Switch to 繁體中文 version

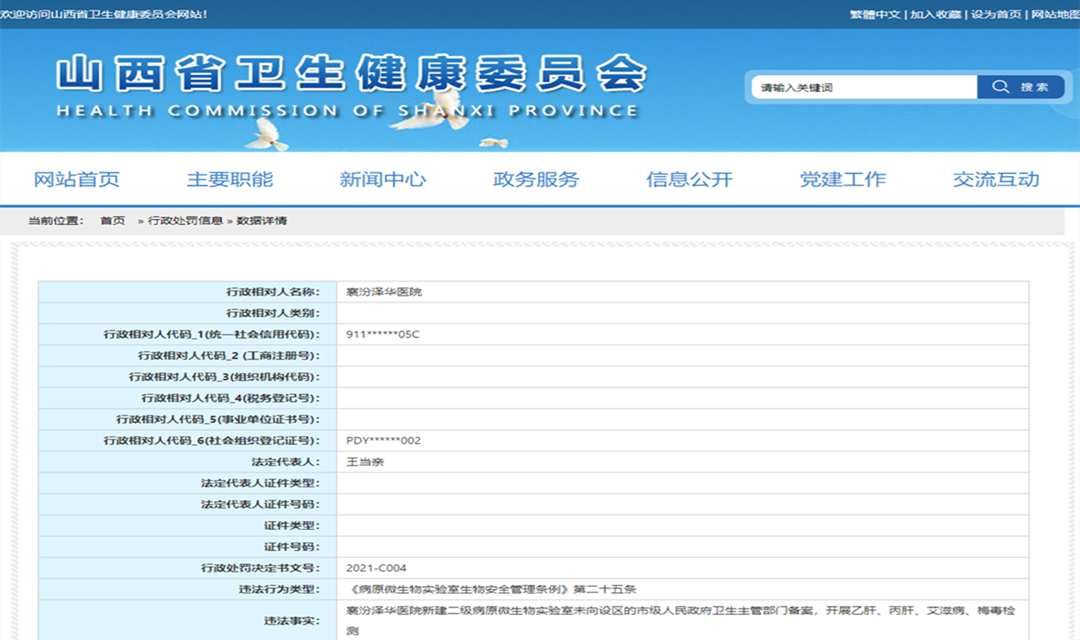875,14
